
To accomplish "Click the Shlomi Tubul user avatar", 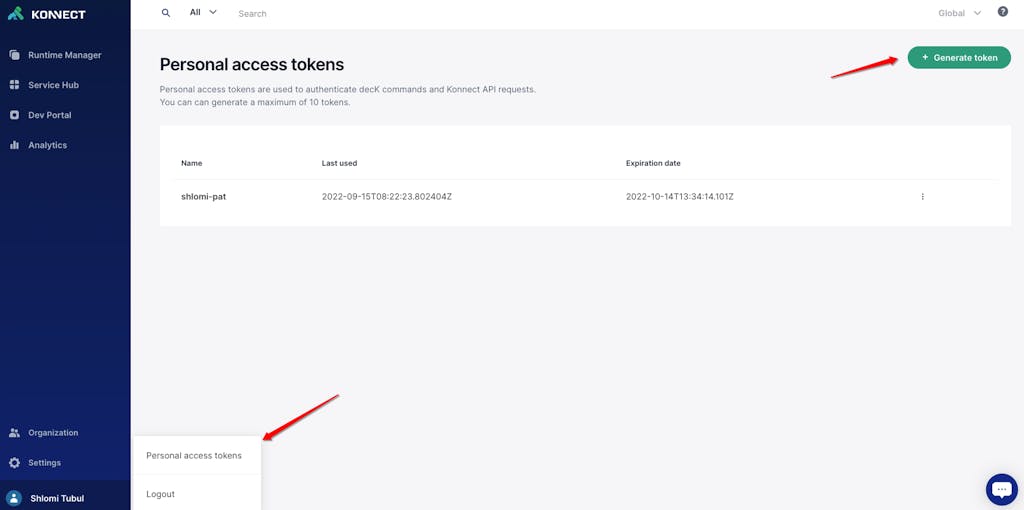I will pyautogui.click(x=14, y=498).
